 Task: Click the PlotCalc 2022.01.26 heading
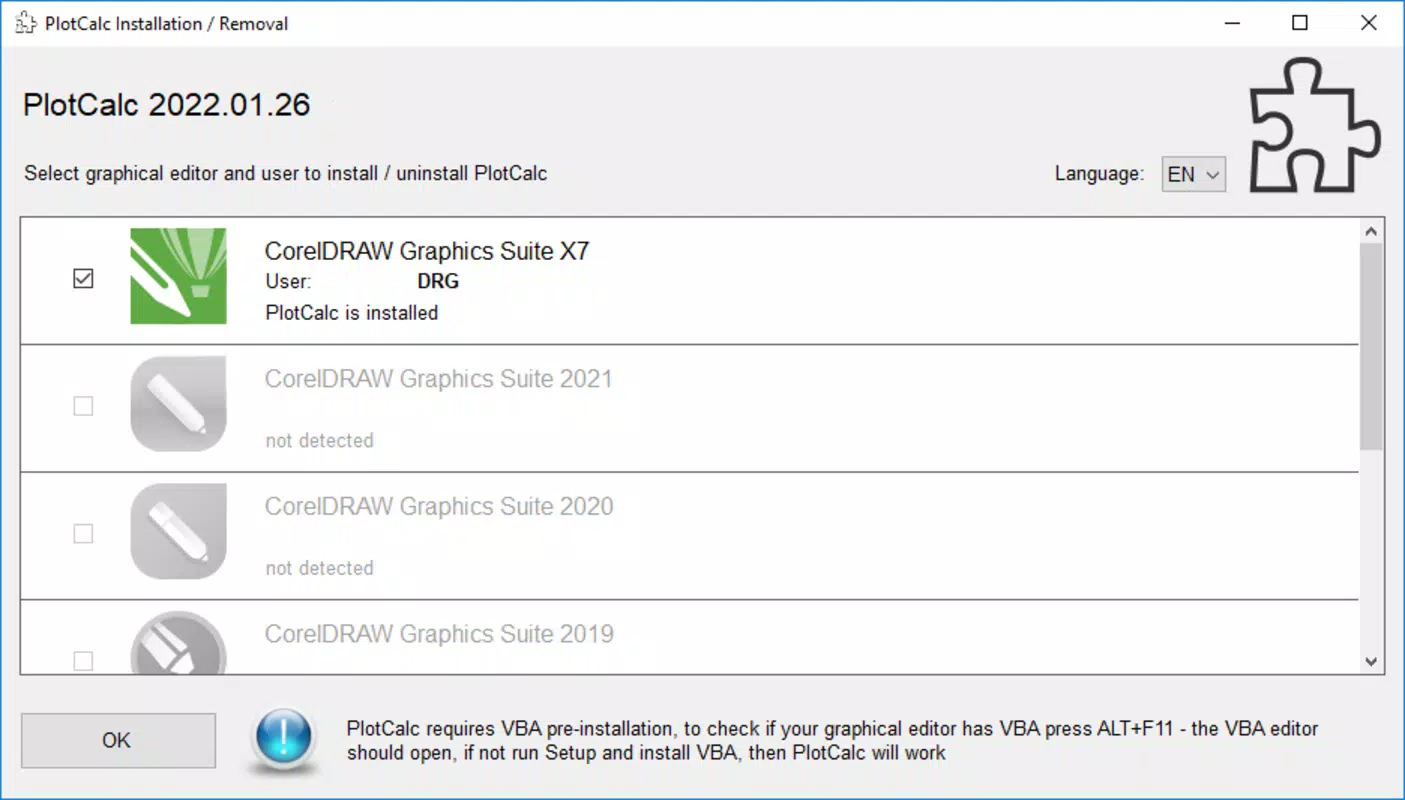167,105
